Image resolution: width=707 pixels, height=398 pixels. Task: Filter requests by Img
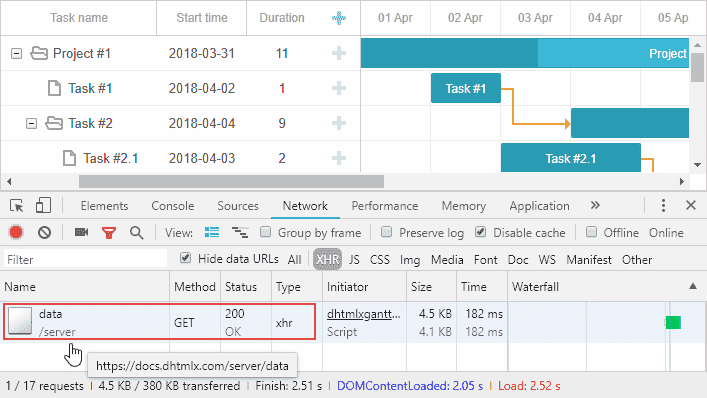(x=409, y=260)
